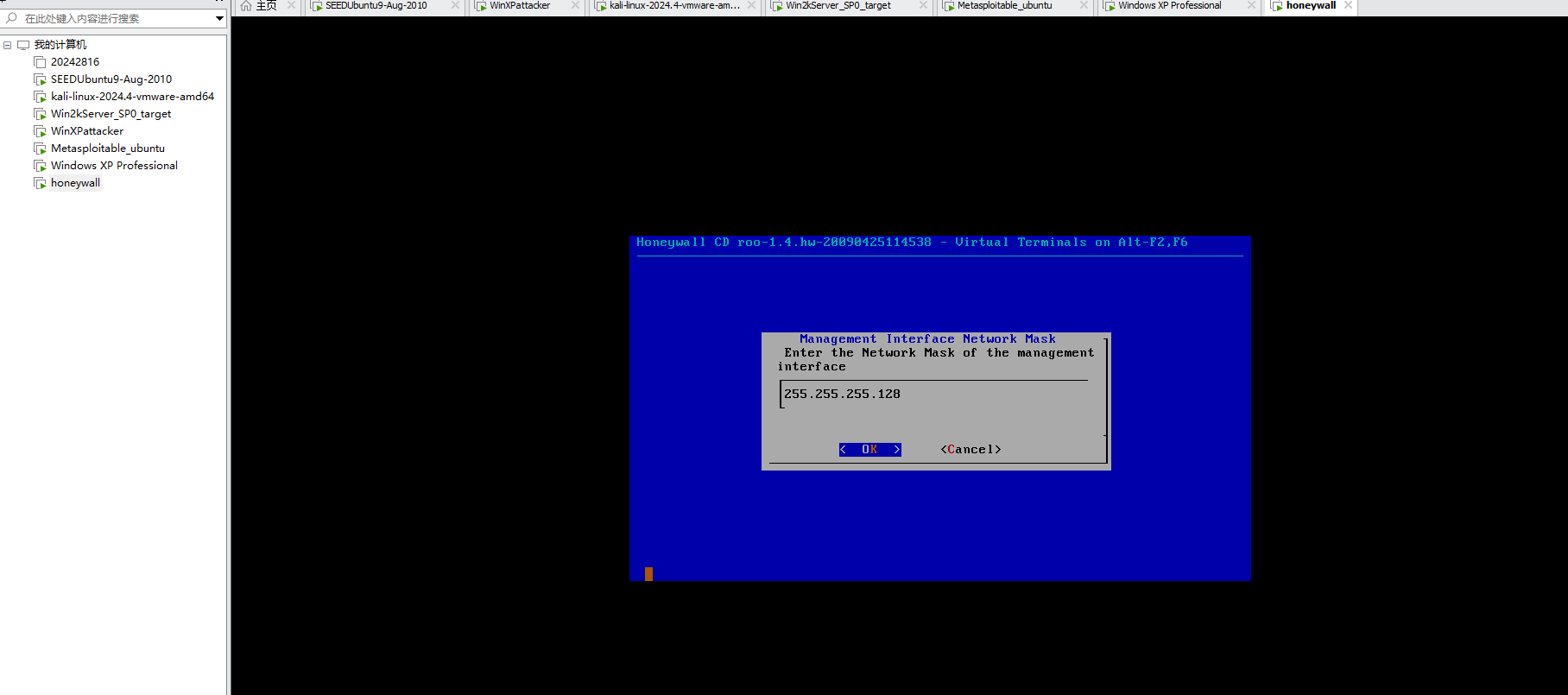Collapse the 我的计算机 tree node

pos(7,45)
